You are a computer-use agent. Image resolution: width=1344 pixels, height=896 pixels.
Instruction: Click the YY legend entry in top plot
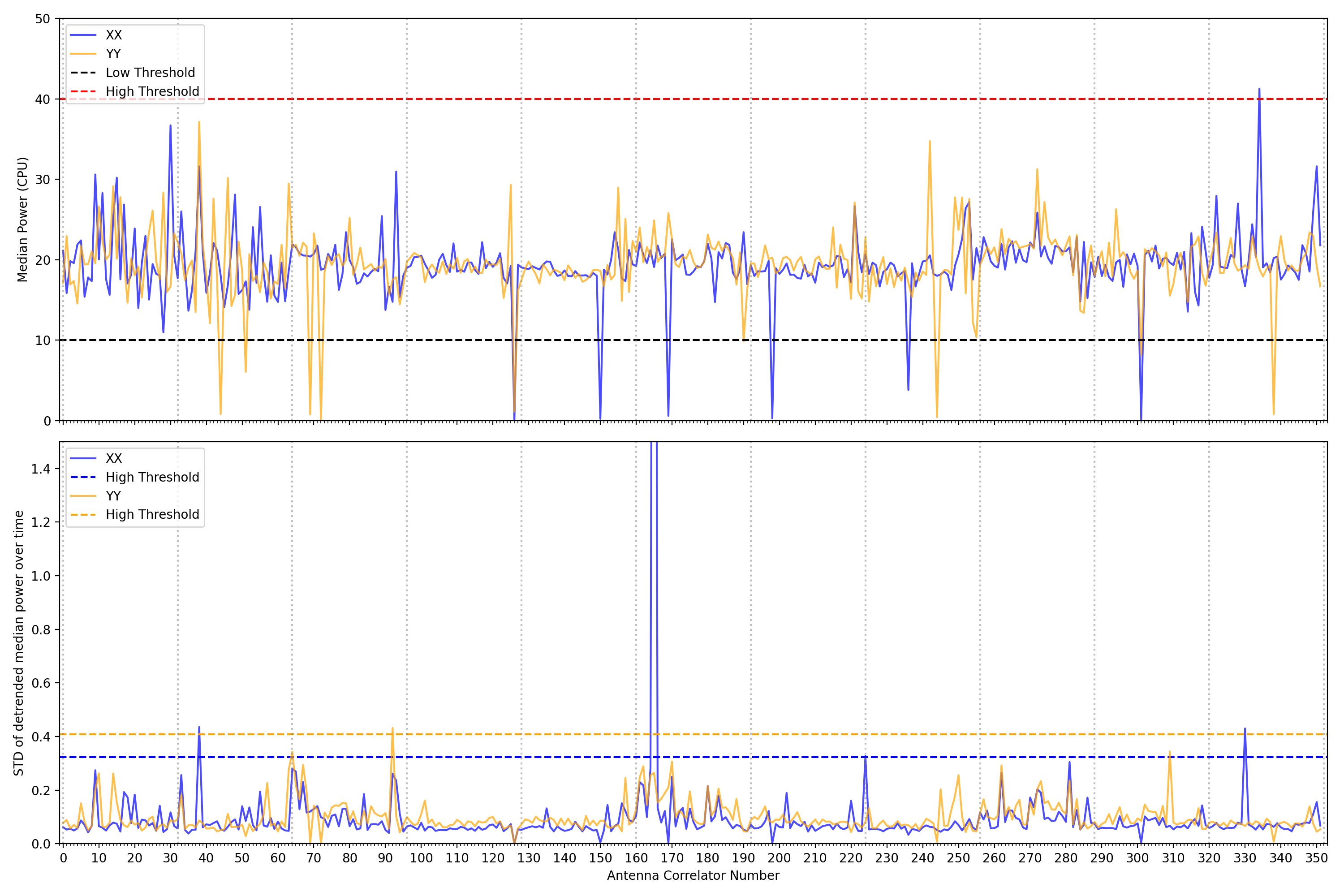(113, 54)
